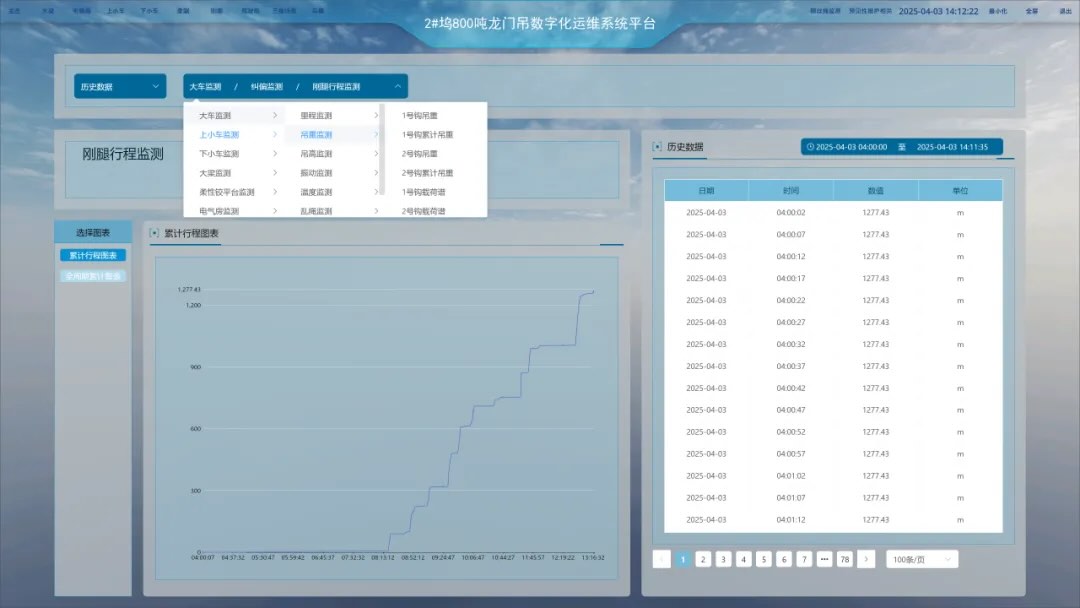Screen dimensions: 1080x608
Task: Select the second chart option under 选择图表
Action: coord(93,276)
